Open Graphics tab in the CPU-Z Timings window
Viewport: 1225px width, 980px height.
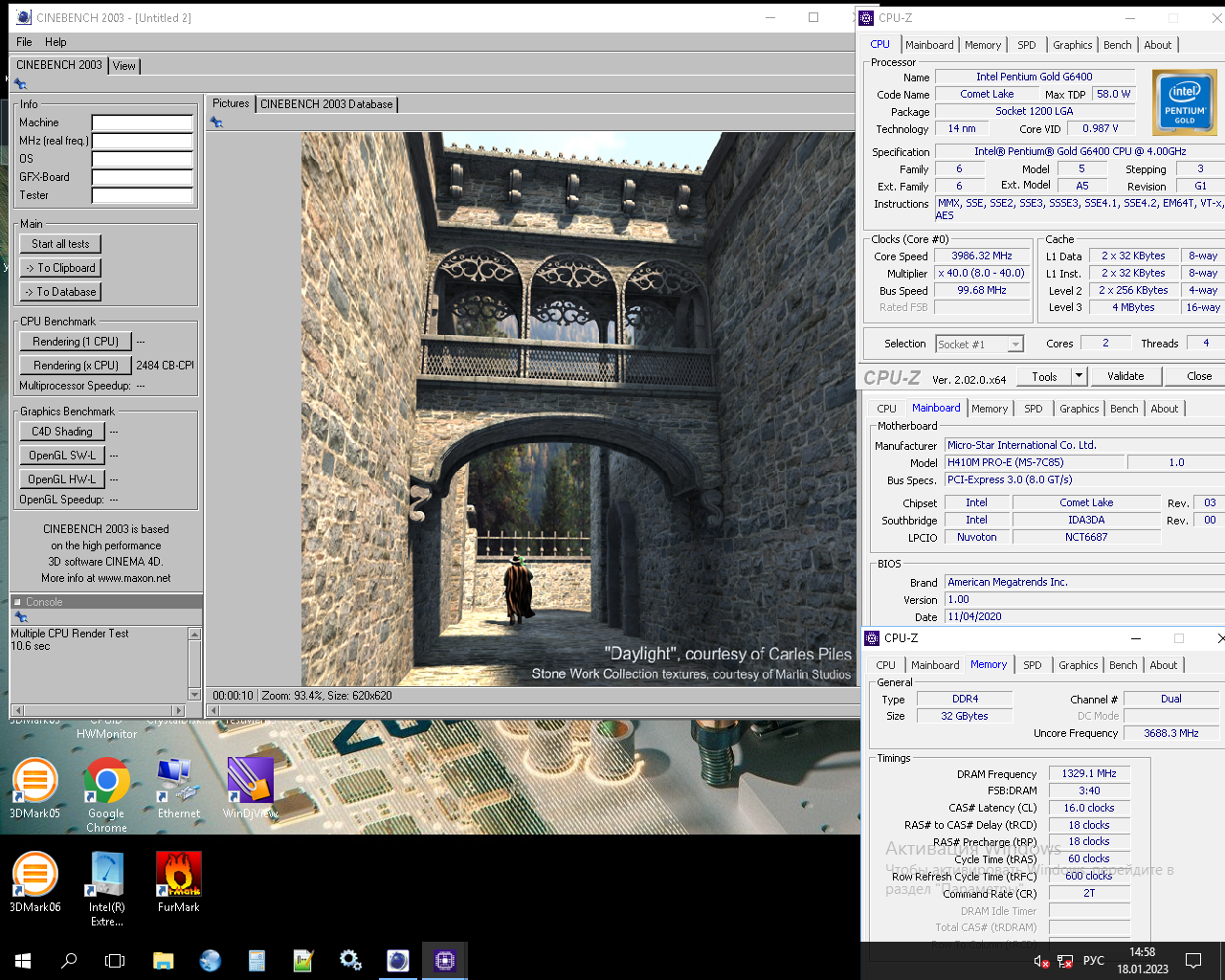point(1078,665)
